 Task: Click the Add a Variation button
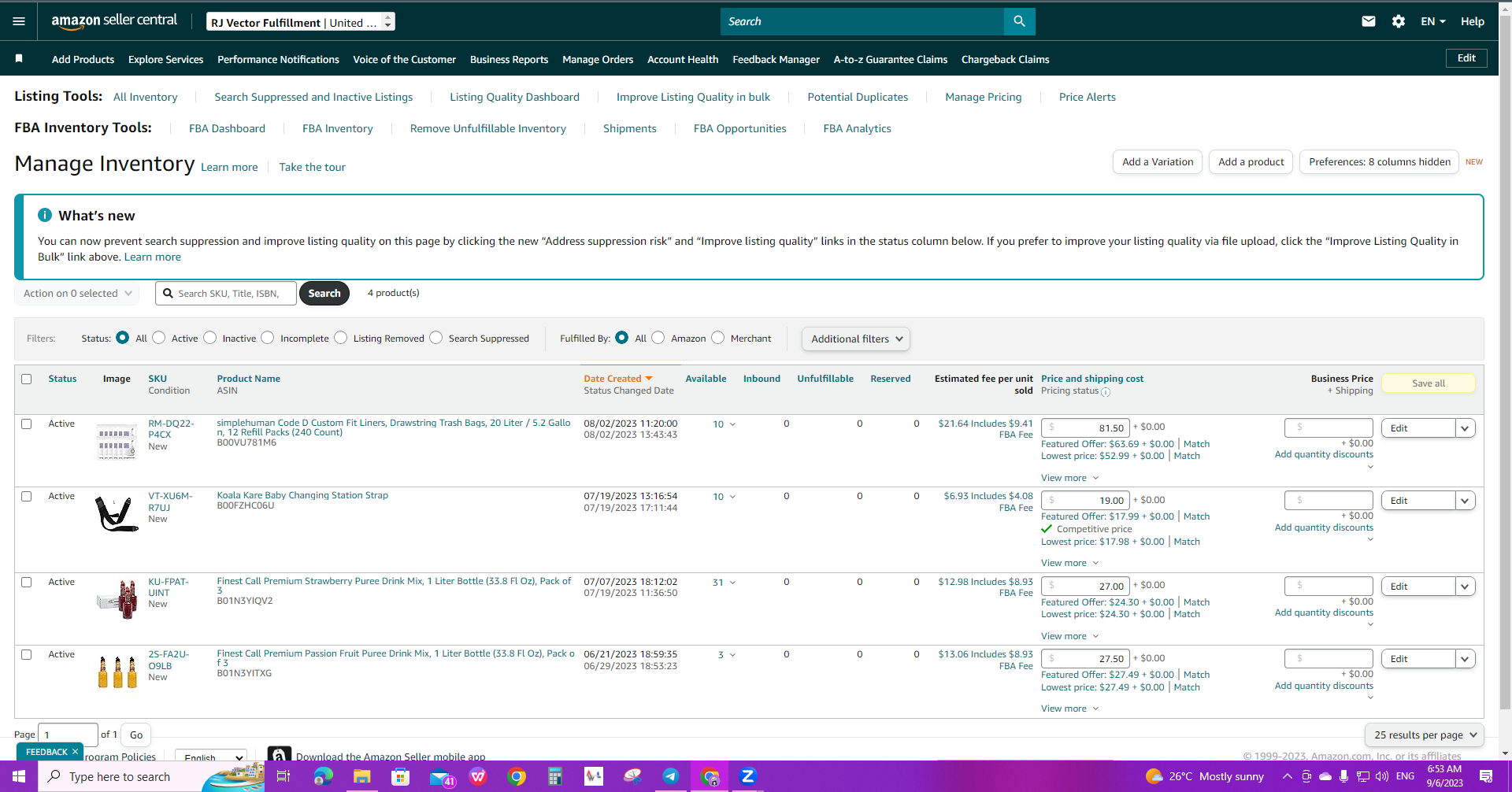point(1158,162)
